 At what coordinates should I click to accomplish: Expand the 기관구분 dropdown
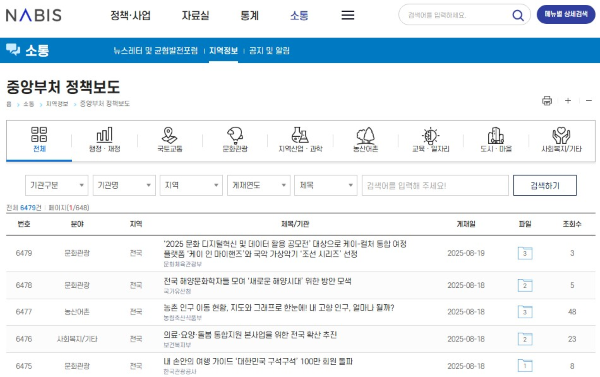coord(57,185)
